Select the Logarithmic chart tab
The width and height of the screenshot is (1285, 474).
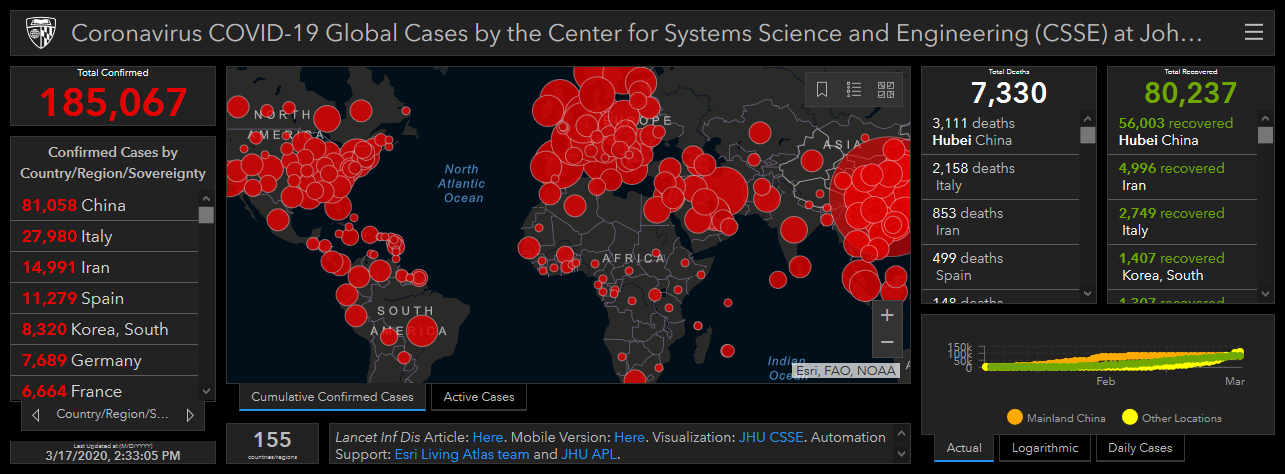coord(1044,448)
